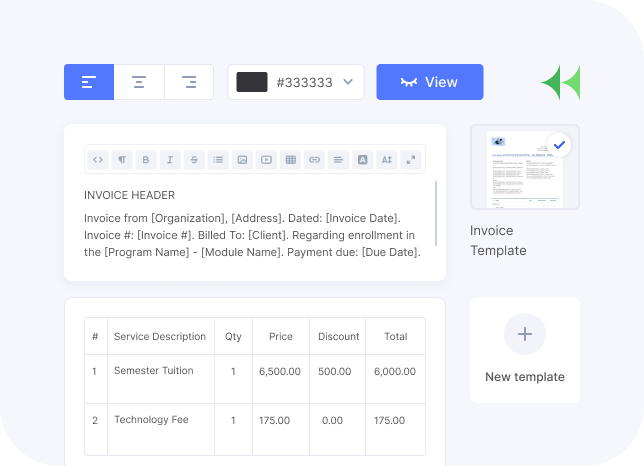This screenshot has height=466, width=644.
Task: Open text alignment editor icon
Action: [338, 160]
